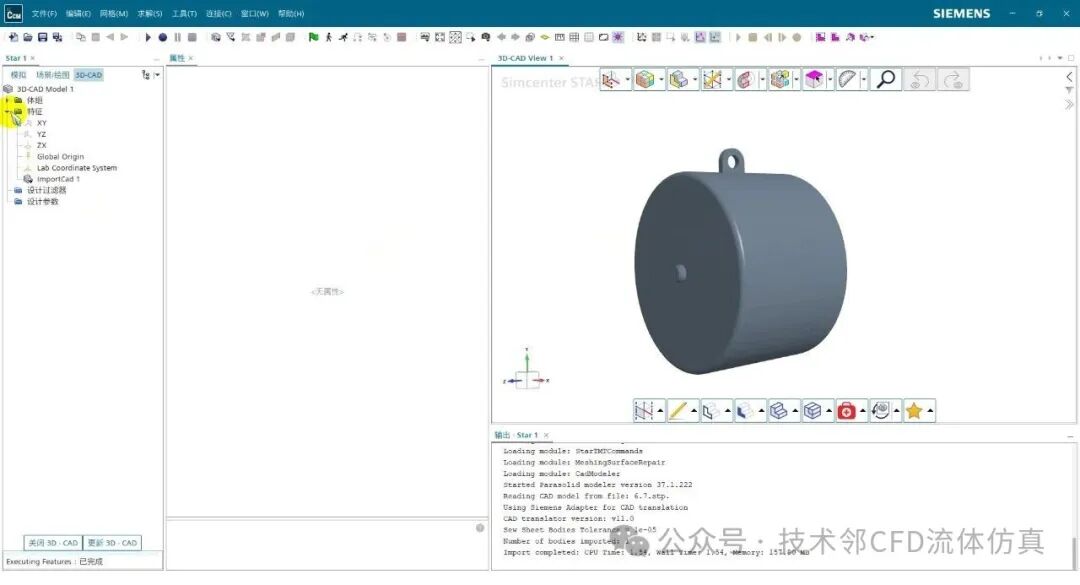Viewport: 1080px width, 585px height.
Task: Select the 3D-CAD Model 1 root node
Action: click(45, 89)
